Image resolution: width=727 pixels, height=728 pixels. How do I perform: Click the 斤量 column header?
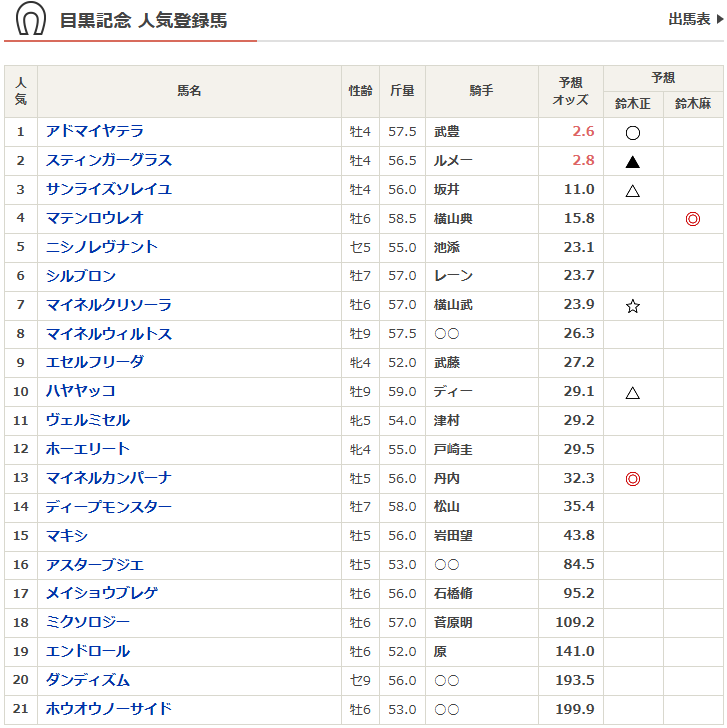pyautogui.click(x=402, y=91)
